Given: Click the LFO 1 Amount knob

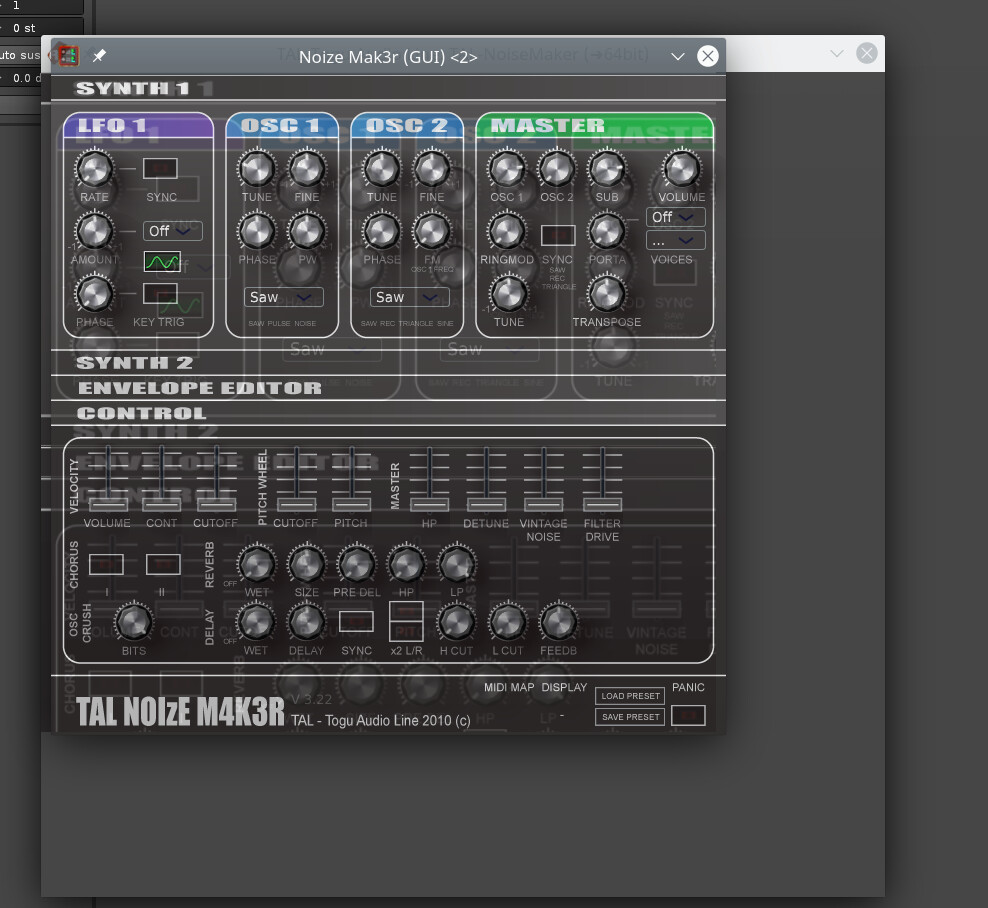Looking at the screenshot, I should click(94, 231).
